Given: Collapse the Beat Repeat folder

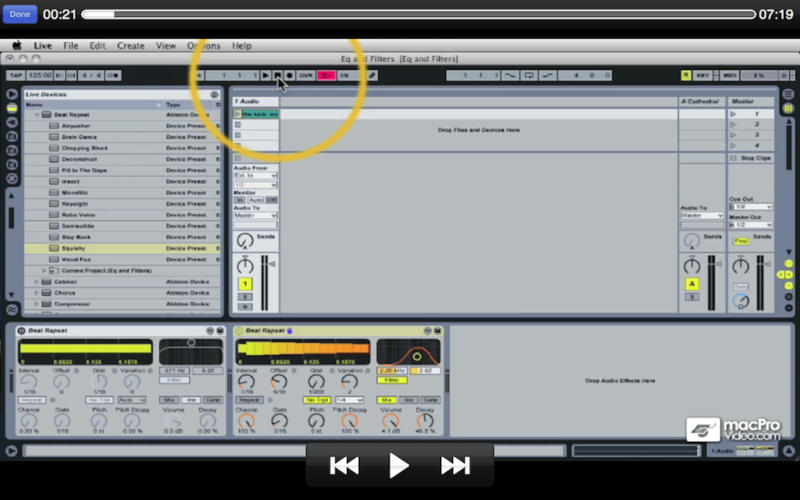Looking at the screenshot, I should (38, 115).
